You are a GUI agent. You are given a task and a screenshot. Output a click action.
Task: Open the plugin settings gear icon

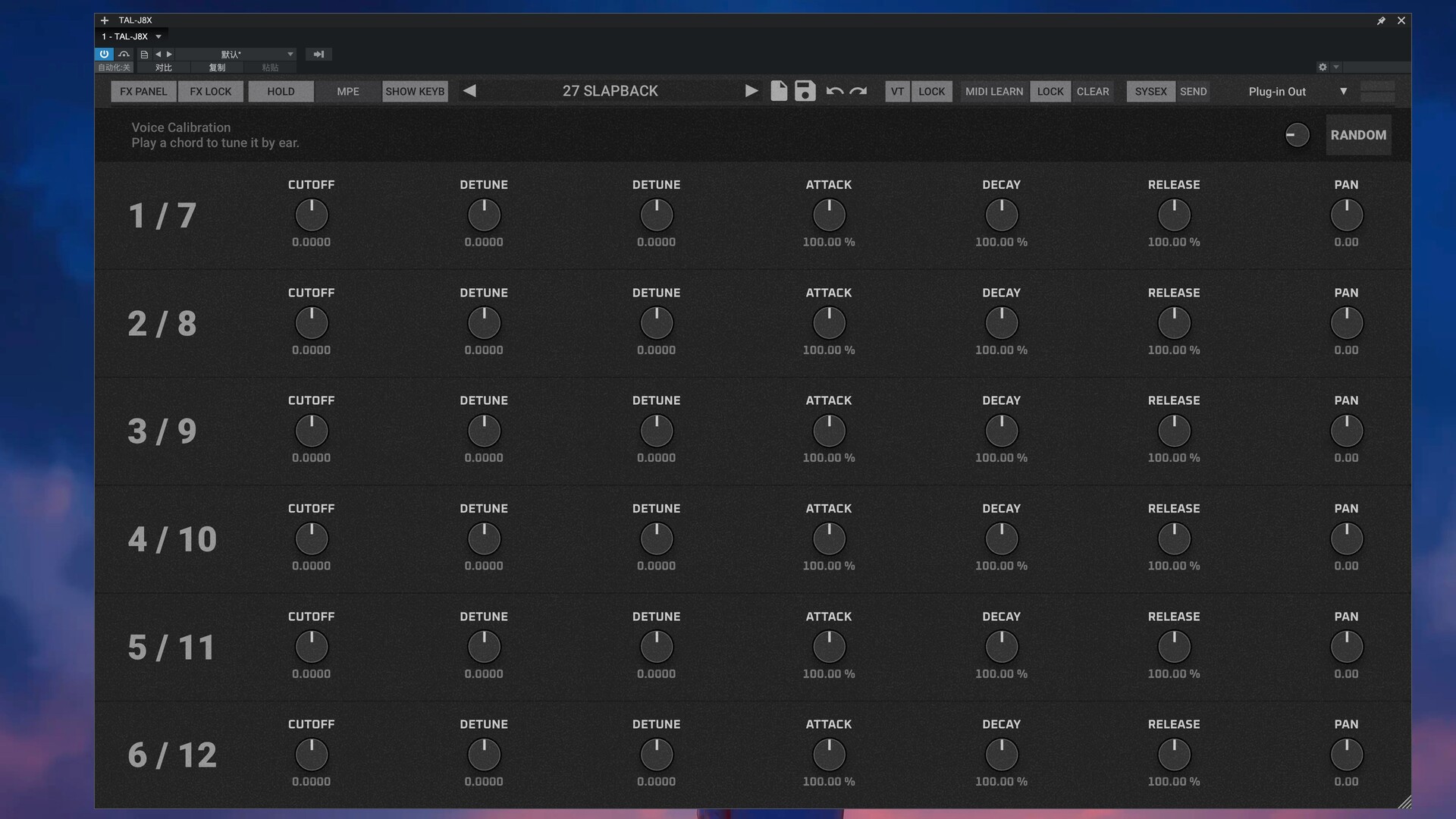1323,67
